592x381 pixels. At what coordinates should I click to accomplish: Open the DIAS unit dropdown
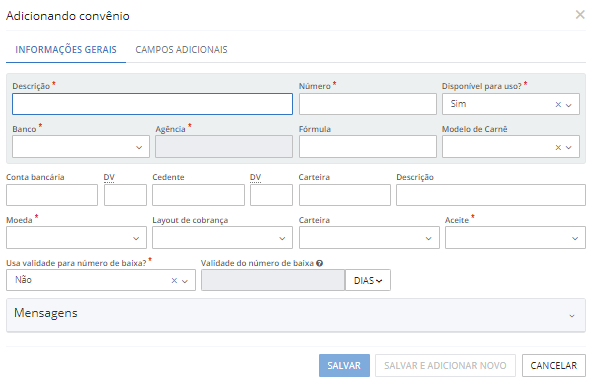368,280
